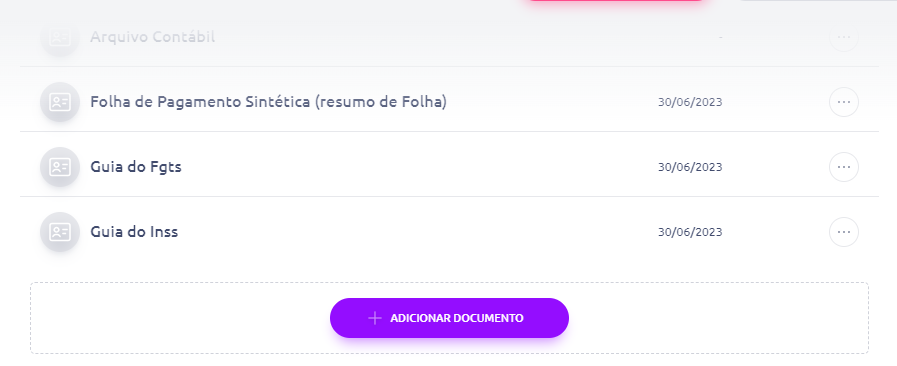Open the Guia do Inss document row
Screen dimensions: 897x366
(449, 232)
